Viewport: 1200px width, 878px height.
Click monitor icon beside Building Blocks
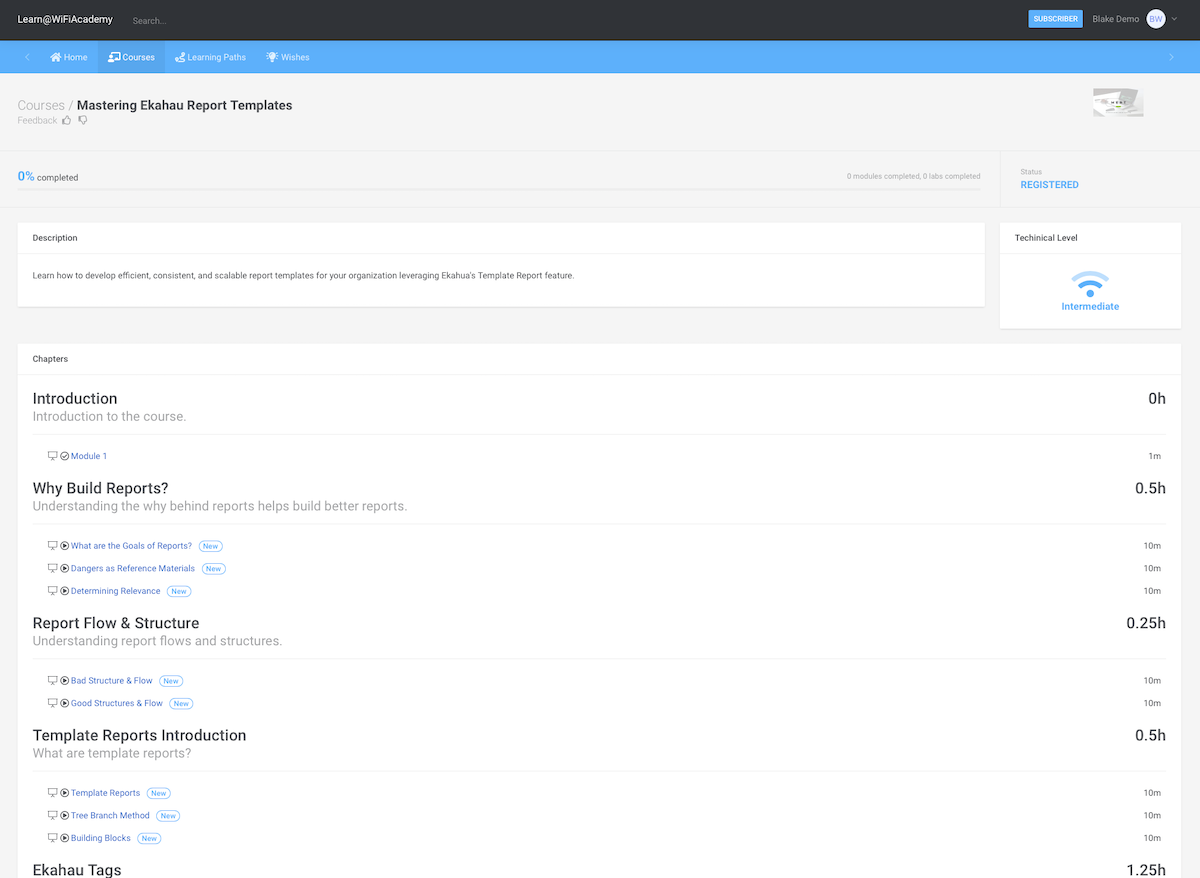[x=53, y=838]
